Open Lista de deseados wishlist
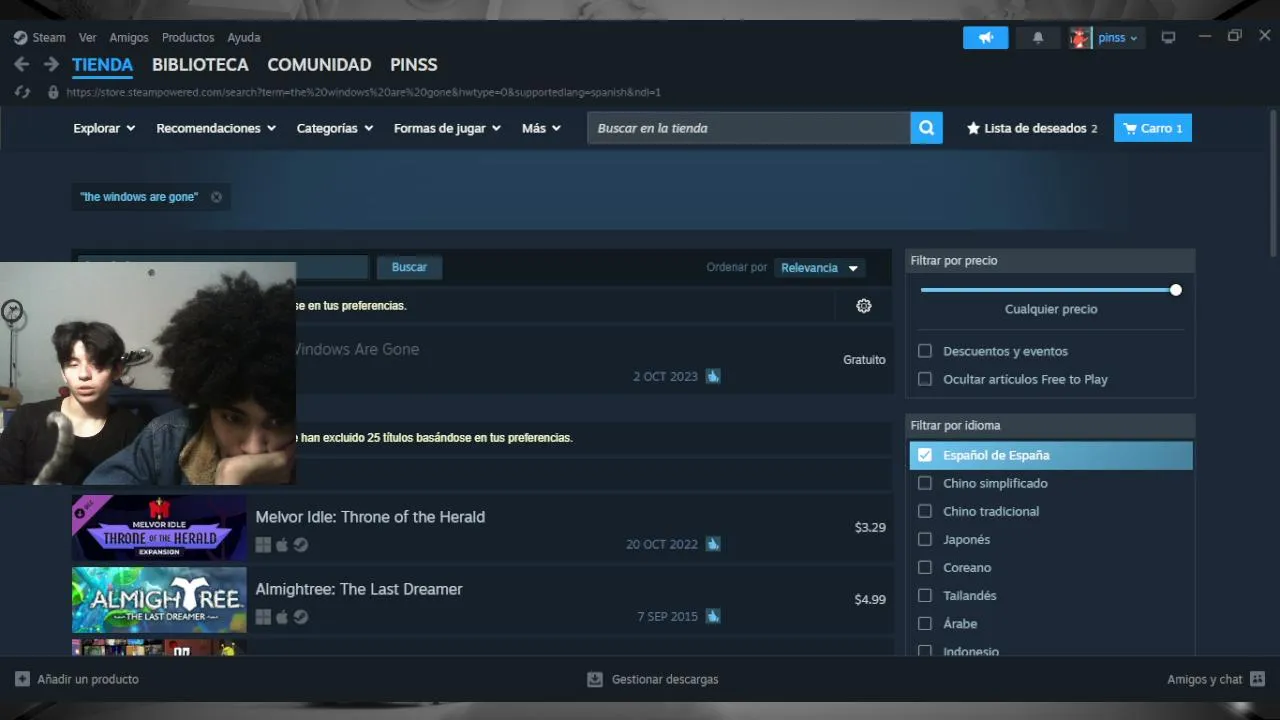 (1031, 128)
